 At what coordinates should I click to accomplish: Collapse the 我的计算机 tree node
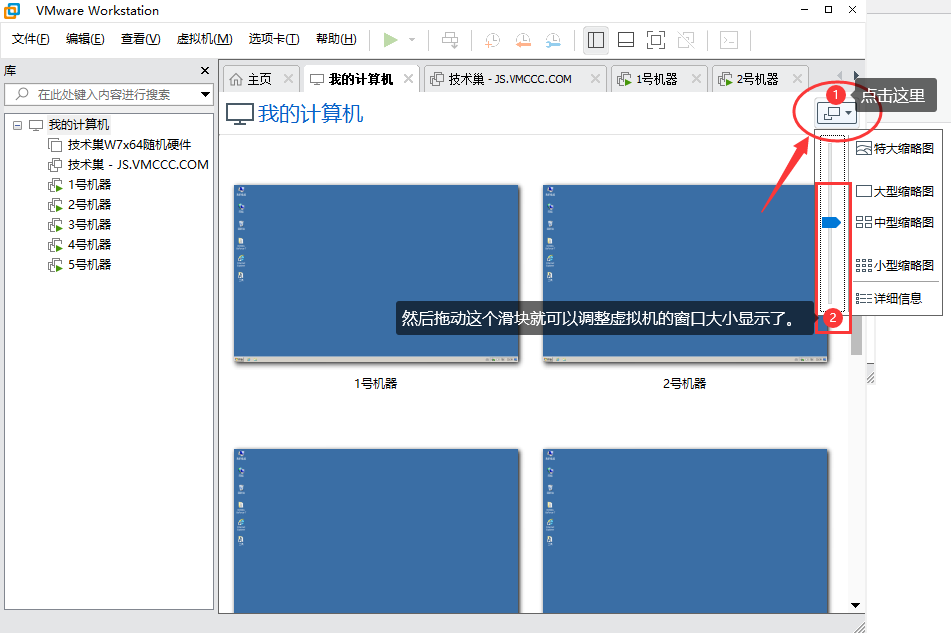[15, 124]
